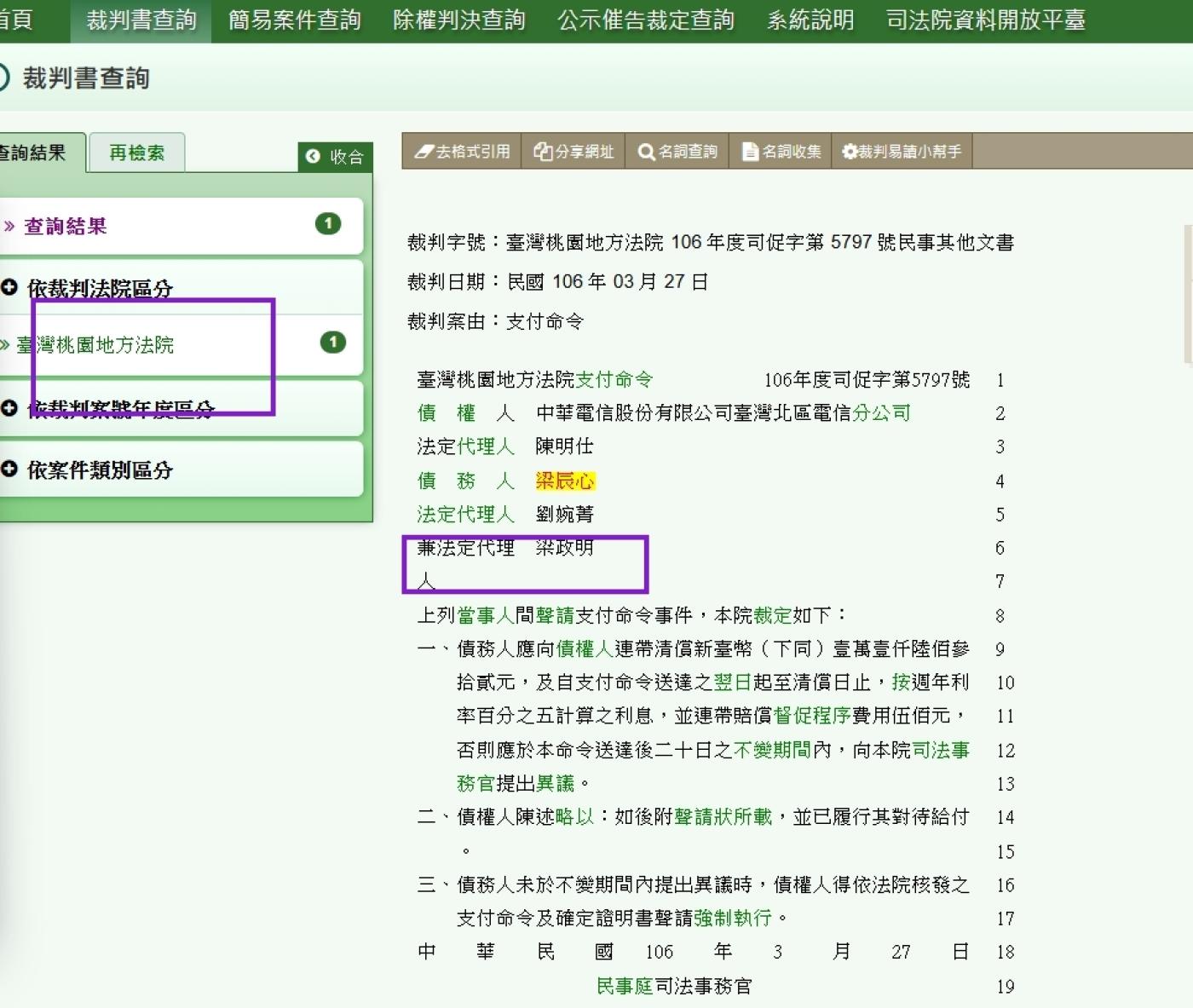1193x1008 pixels.
Task: Click the 強制執行 term link
Action: tap(732, 918)
